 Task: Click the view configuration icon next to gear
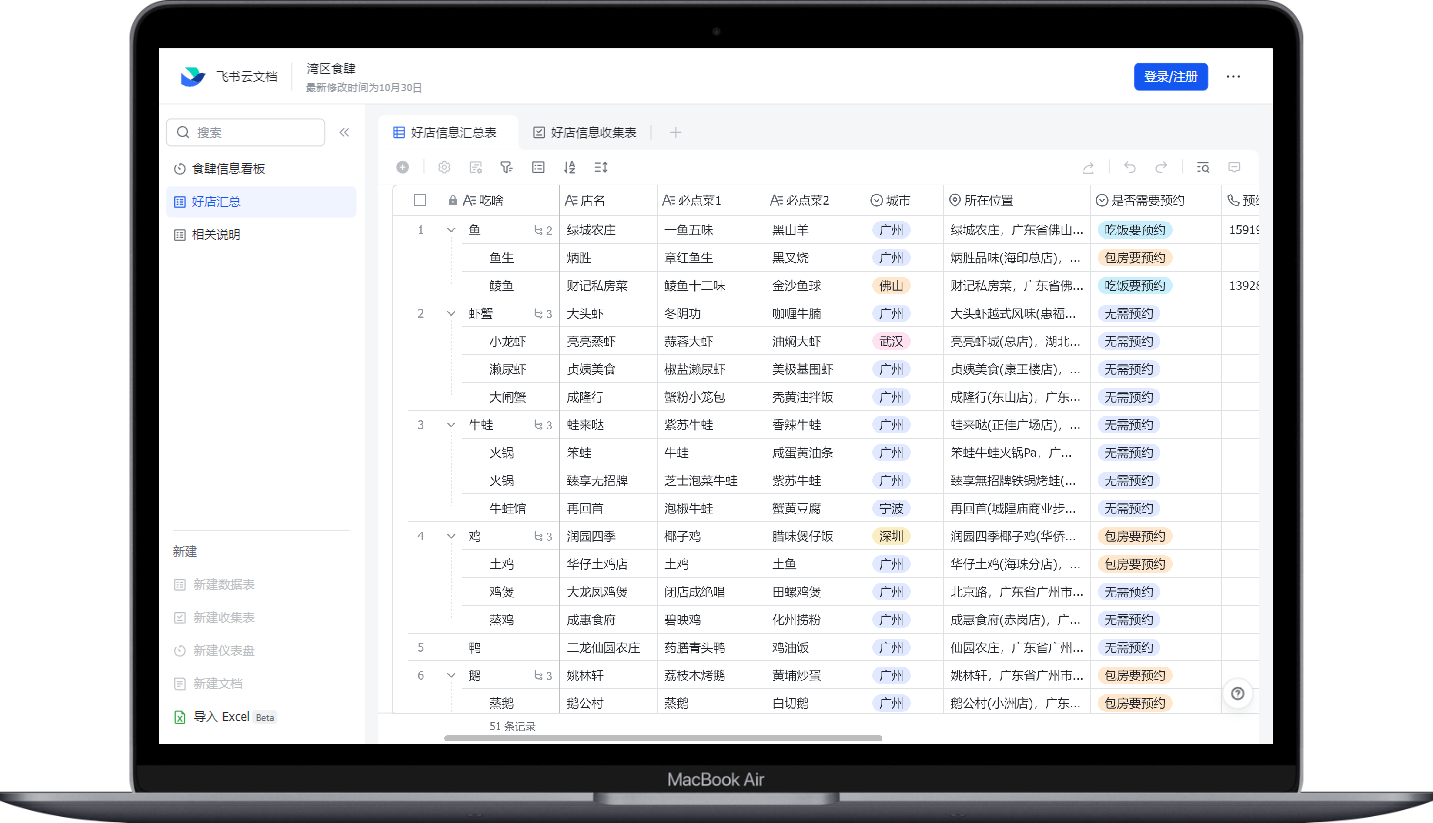click(x=476, y=168)
